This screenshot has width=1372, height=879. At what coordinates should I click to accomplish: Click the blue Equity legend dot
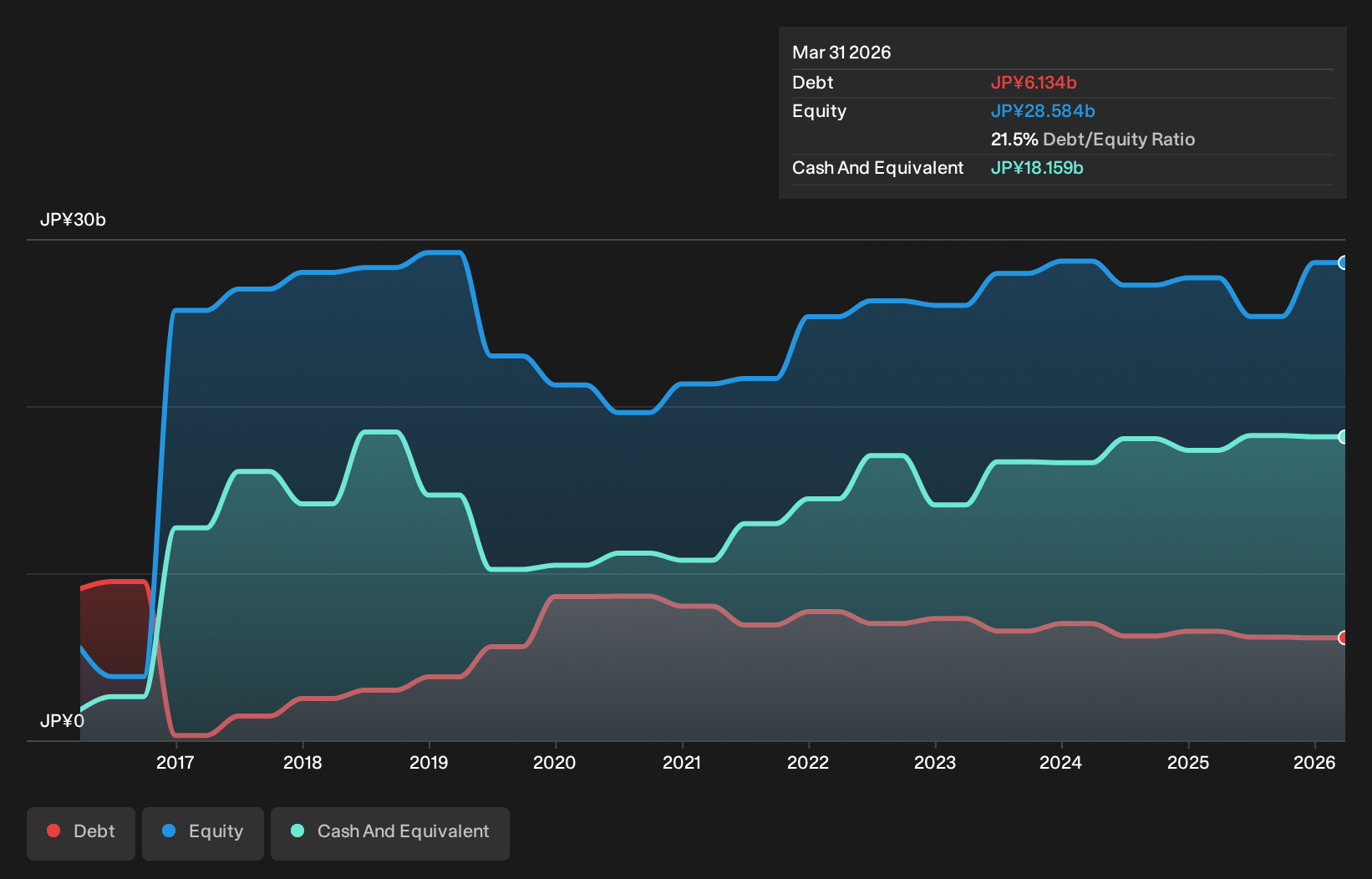click(x=169, y=831)
